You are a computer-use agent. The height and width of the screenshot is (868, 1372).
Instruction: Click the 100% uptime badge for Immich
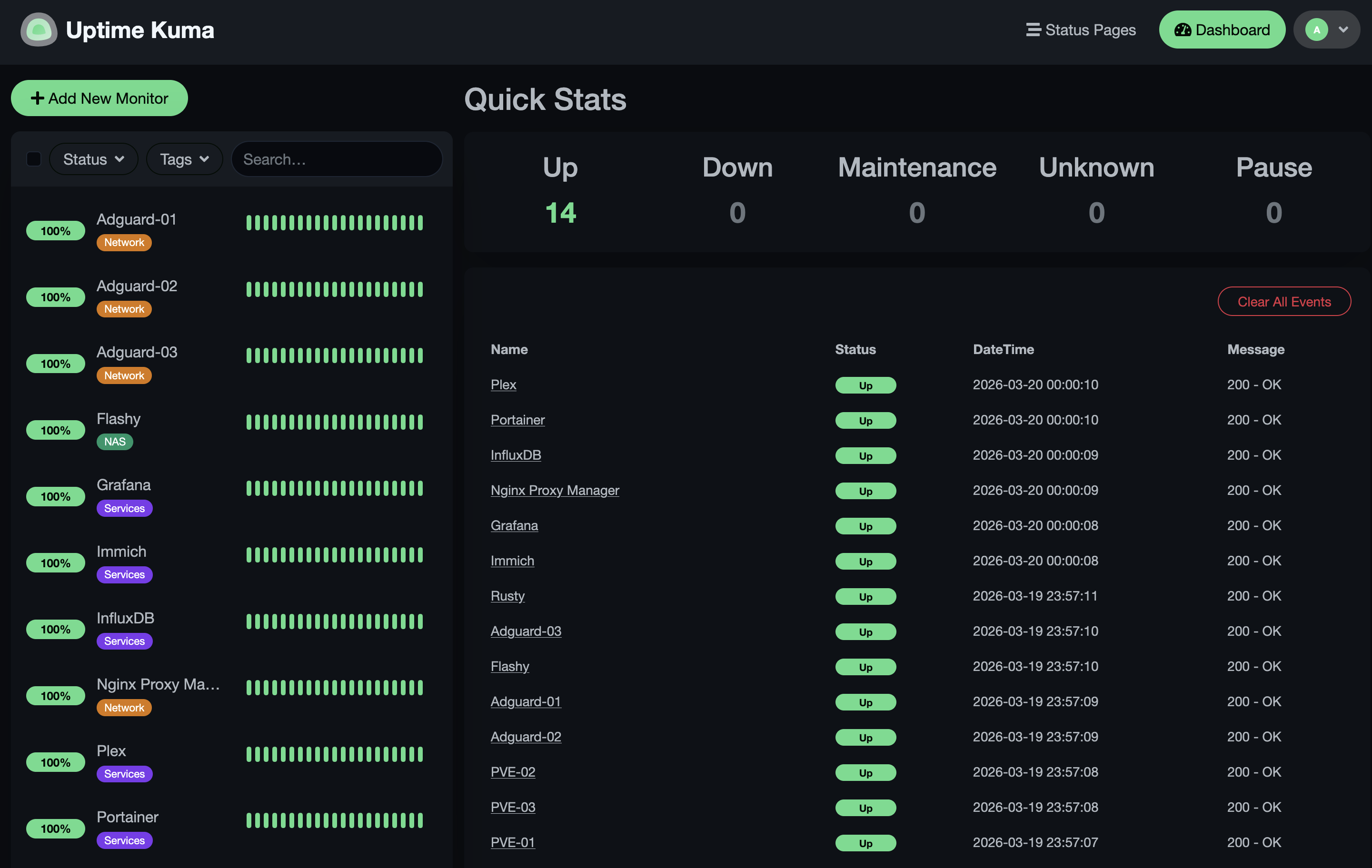pyautogui.click(x=55, y=562)
